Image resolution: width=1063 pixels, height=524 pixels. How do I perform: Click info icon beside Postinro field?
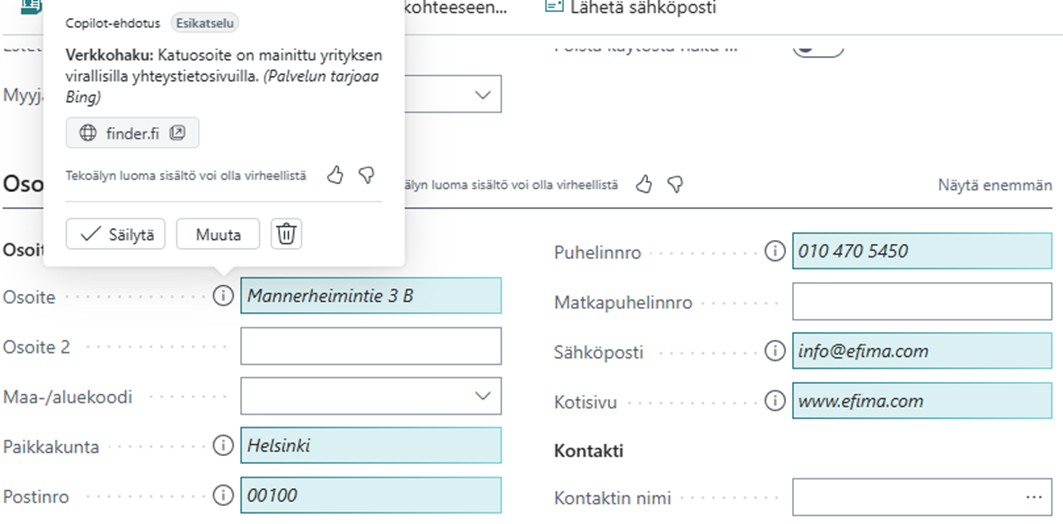tap(223, 495)
